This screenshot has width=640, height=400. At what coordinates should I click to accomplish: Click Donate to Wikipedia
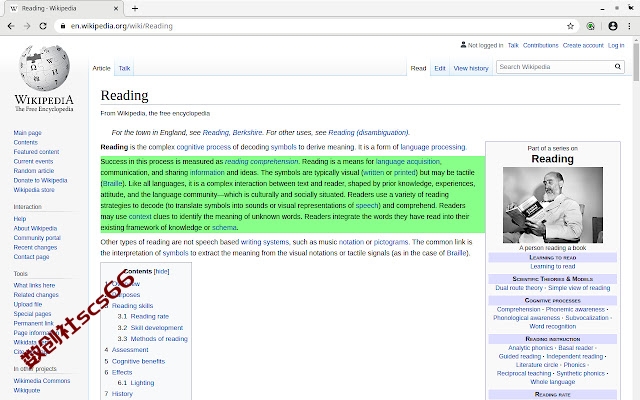coord(40,180)
